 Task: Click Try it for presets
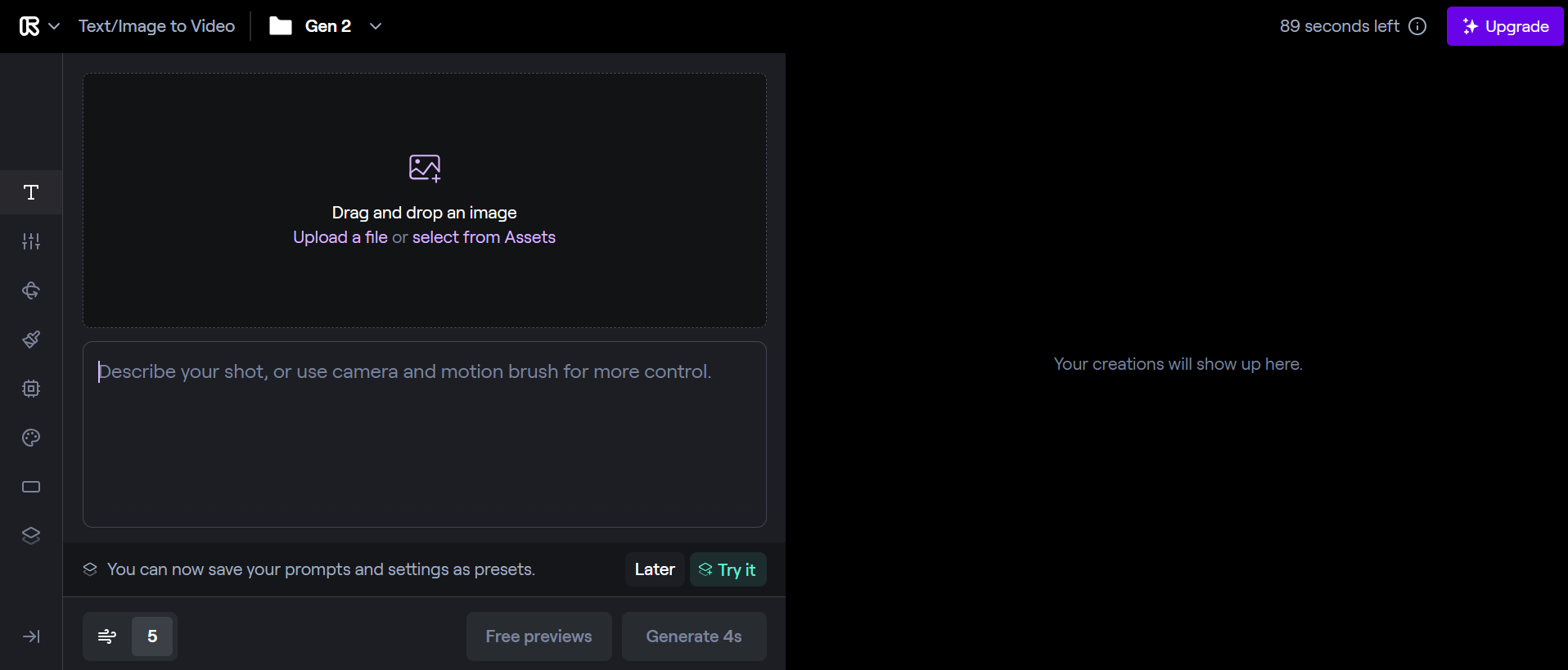pos(728,569)
